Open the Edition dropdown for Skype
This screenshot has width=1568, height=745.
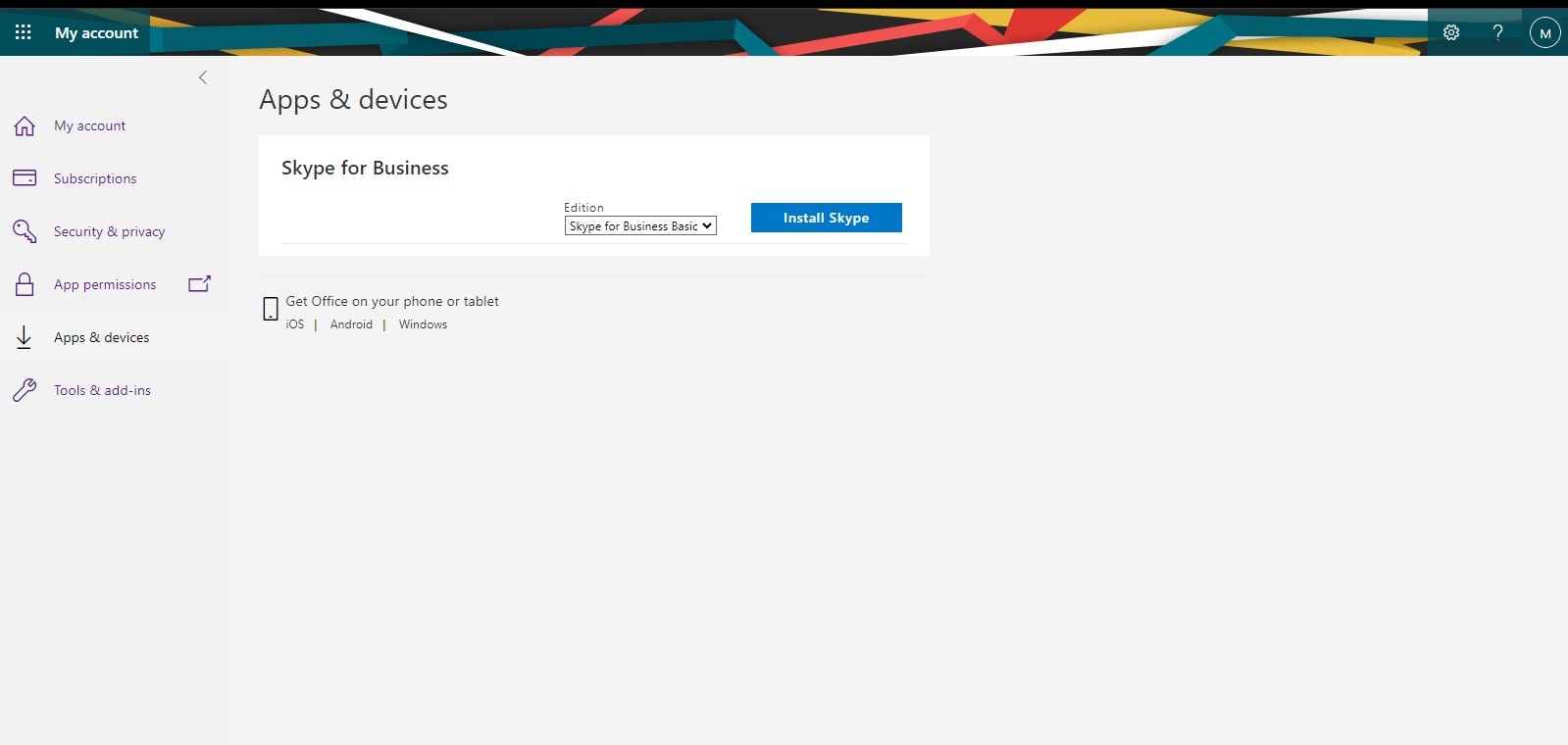(x=640, y=225)
